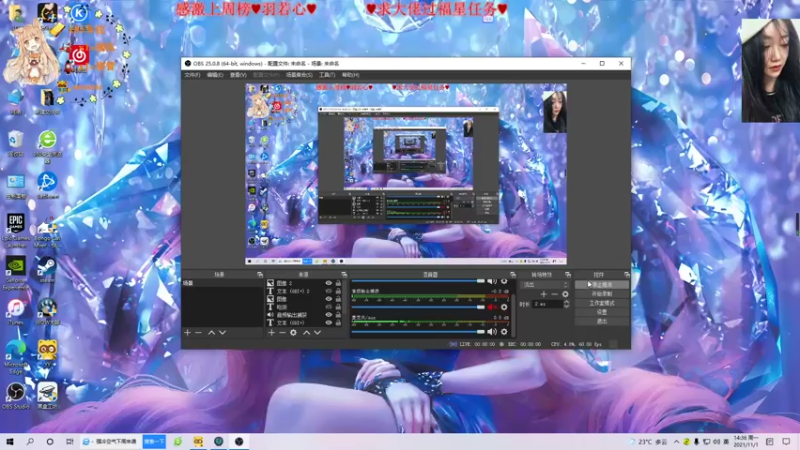This screenshot has height=450, width=800.
Task: Open the 文件(F) menu in OBS
Action: pos(192,75)
